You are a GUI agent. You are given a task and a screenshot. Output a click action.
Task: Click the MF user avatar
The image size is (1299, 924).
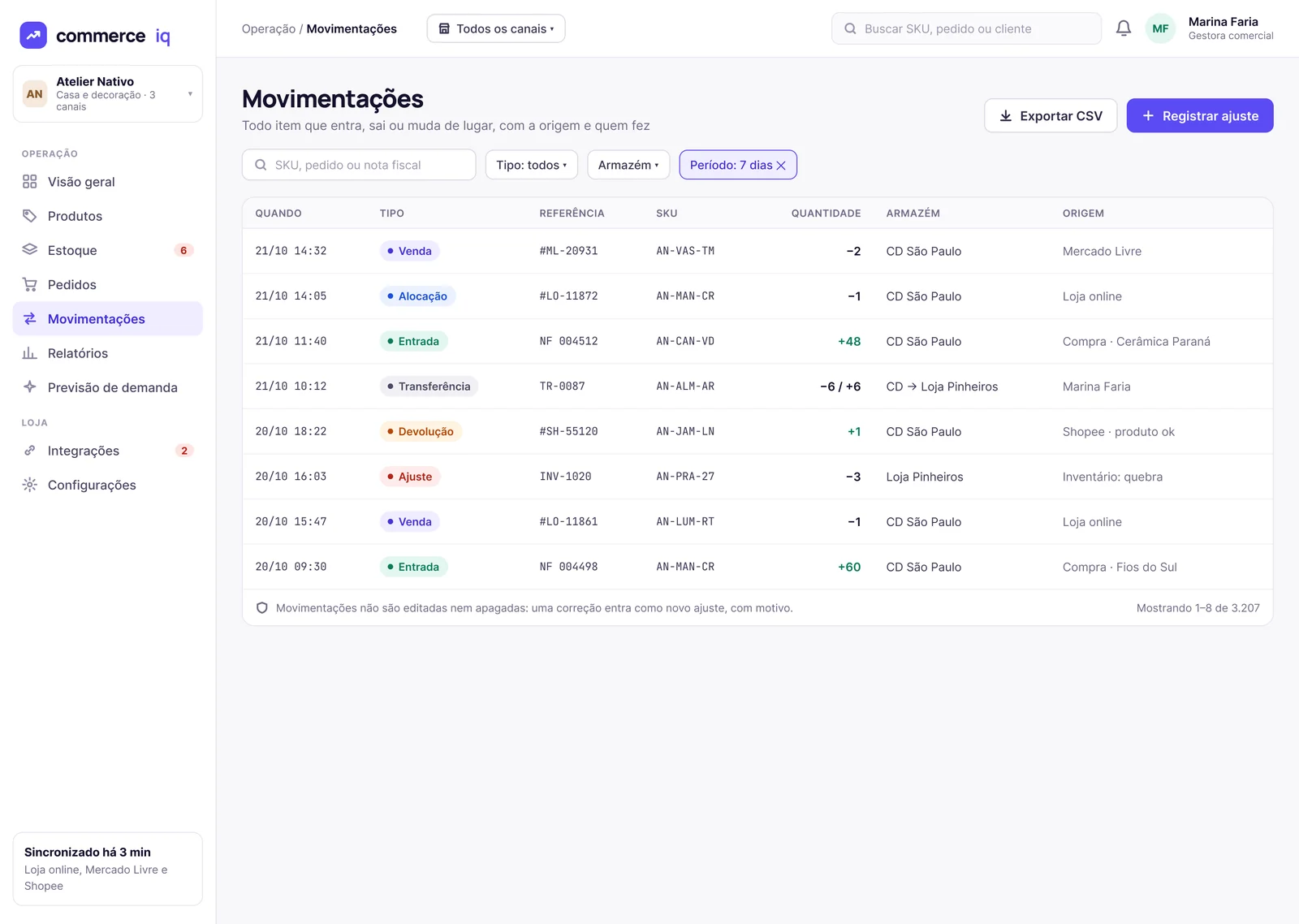point(1160,28)
